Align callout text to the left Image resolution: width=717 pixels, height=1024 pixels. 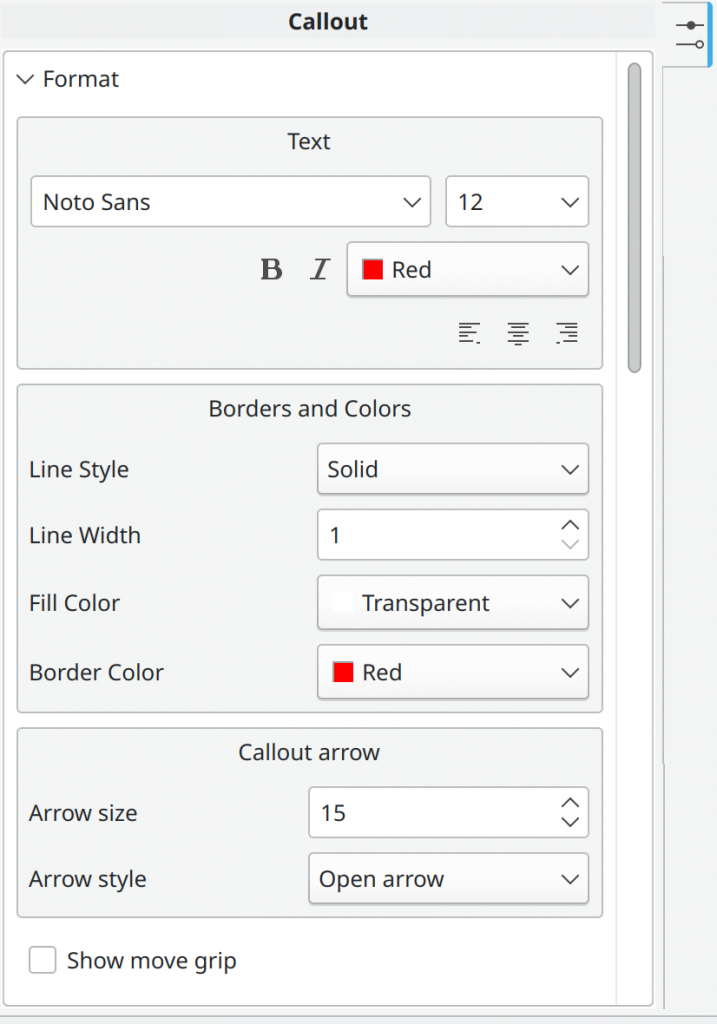pyautogui.click(x=469, y=333)
